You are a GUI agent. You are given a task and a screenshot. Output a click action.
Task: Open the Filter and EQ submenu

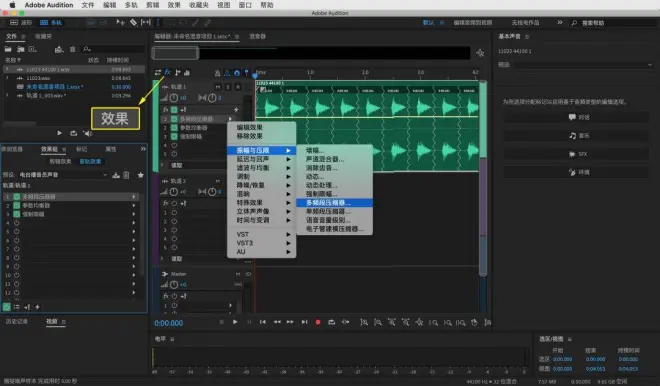261,168
